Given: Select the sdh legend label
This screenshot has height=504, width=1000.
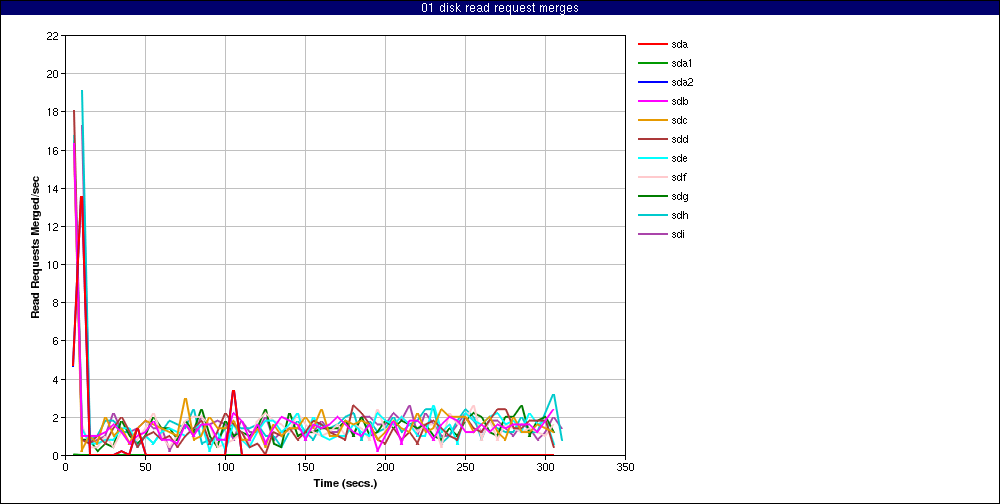Looking at the screenshot, I should [x=679, y=215].
